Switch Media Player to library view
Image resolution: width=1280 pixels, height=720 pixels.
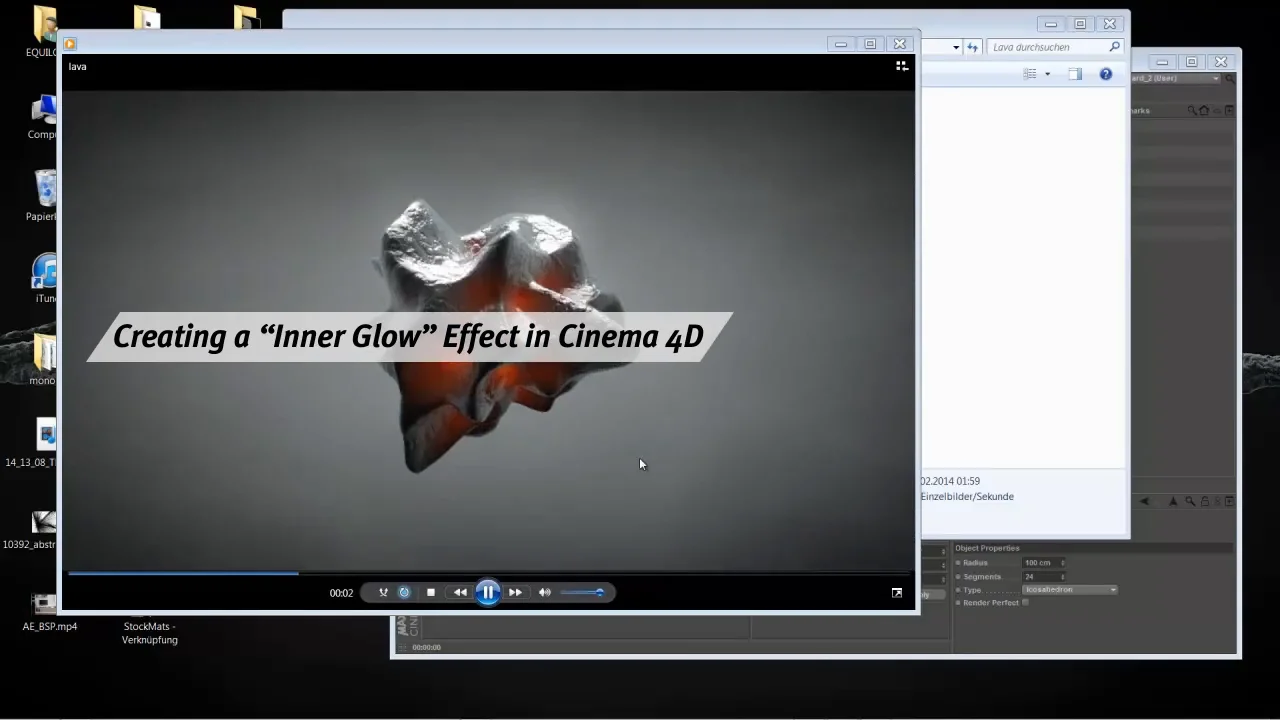click(x=901, y=66)
